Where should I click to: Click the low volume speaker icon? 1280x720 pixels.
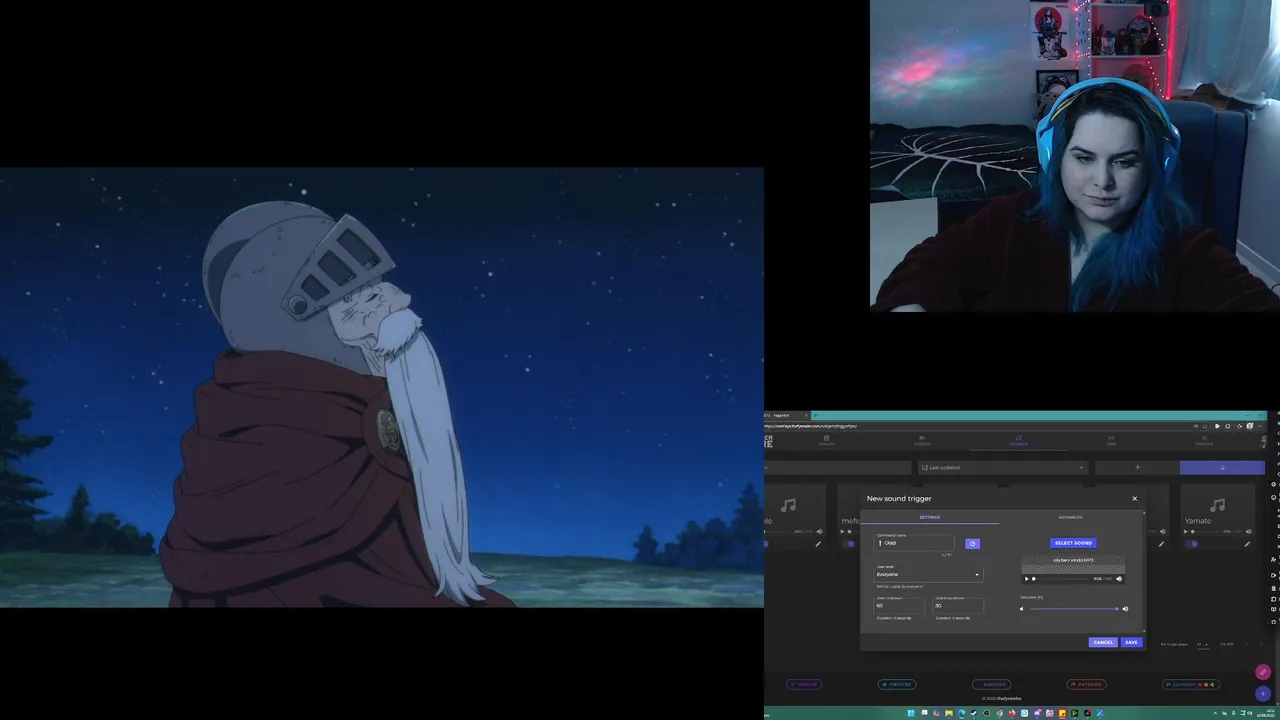click(1021, 609)
